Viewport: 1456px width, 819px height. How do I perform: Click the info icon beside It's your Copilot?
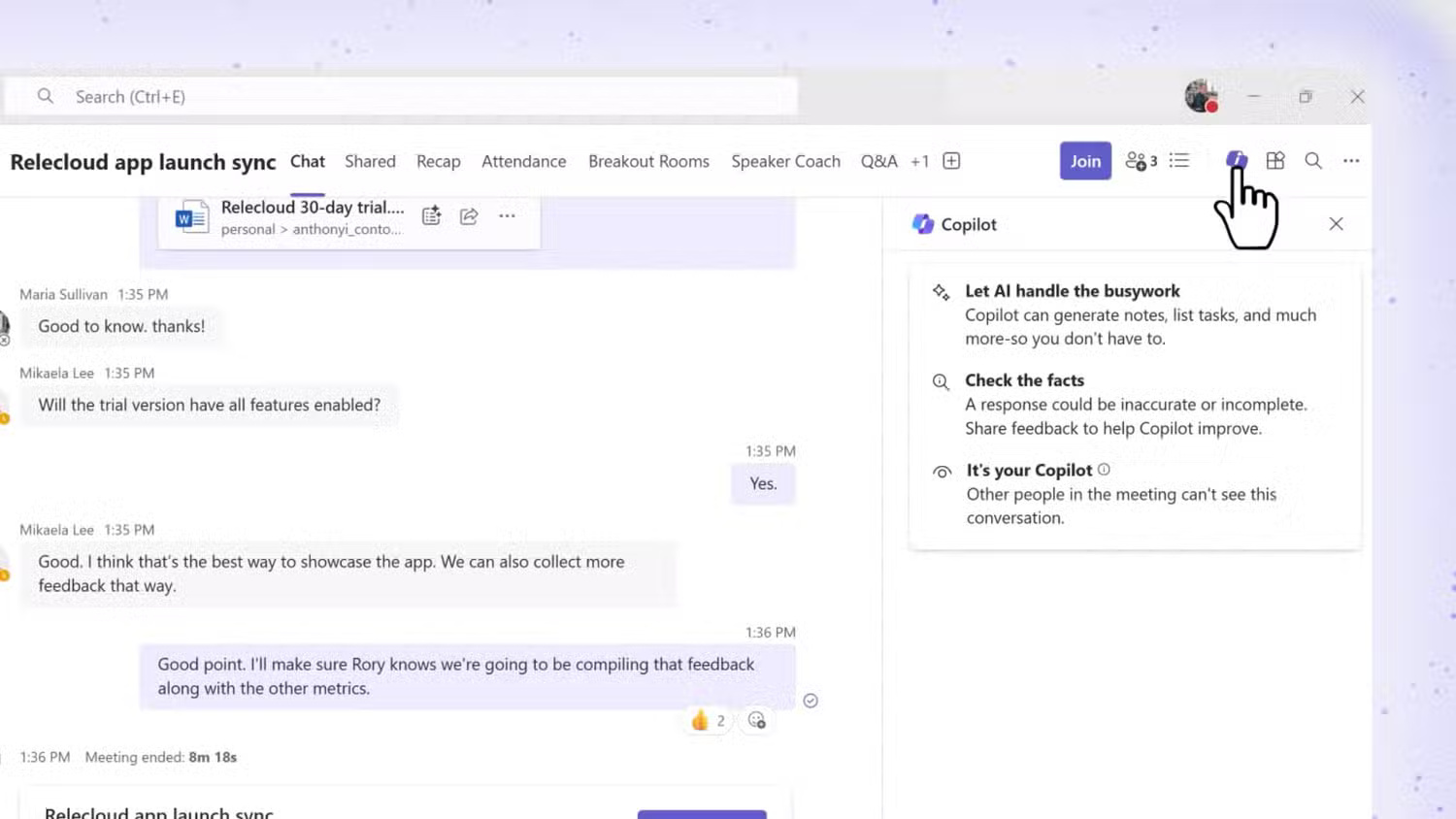tap(1104, 470)
